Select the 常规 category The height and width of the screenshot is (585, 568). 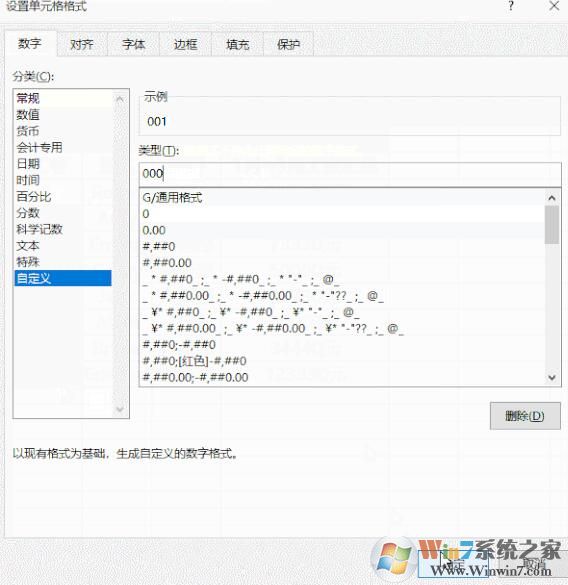coord(63,98)
